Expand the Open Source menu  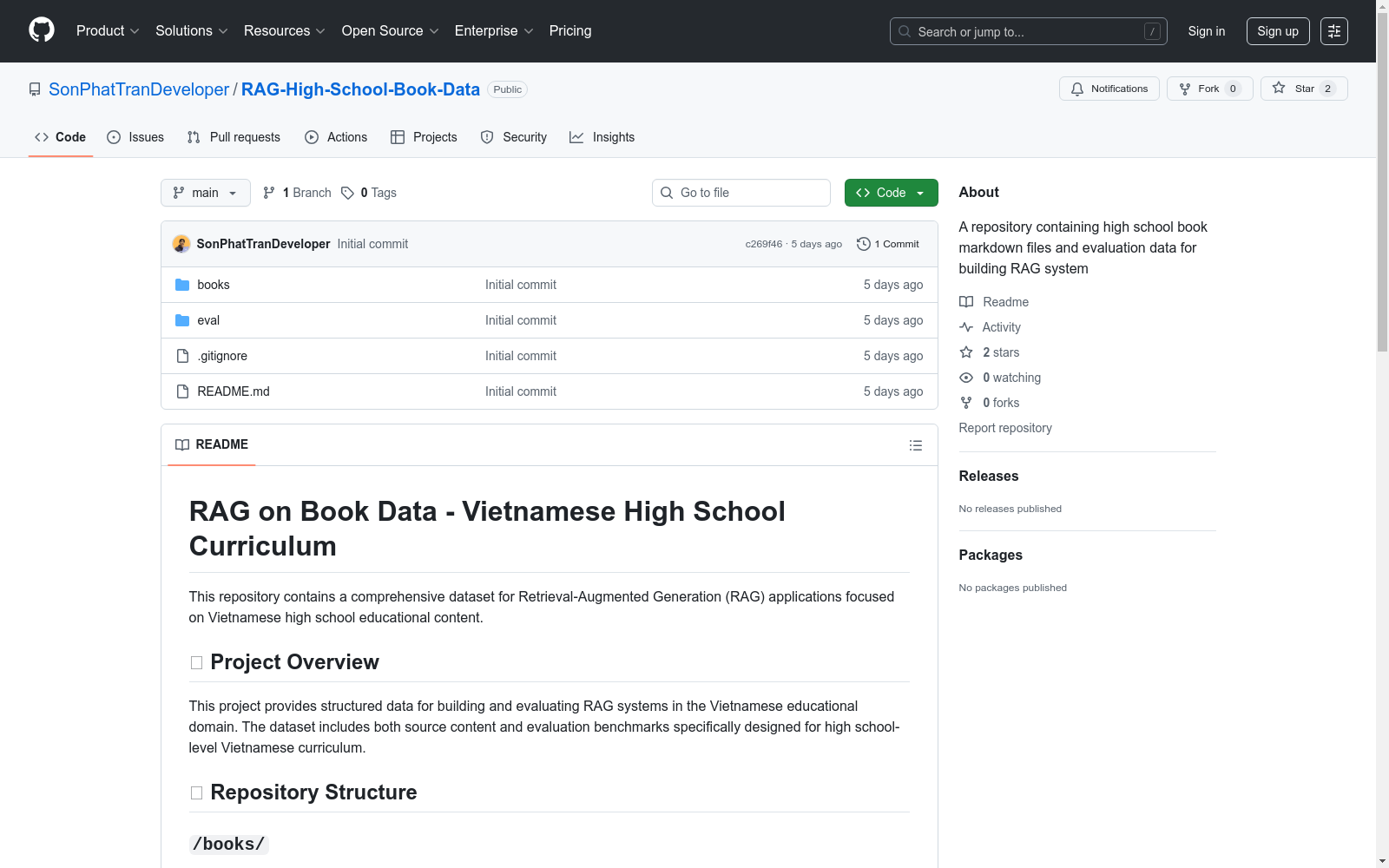[391, 31]
